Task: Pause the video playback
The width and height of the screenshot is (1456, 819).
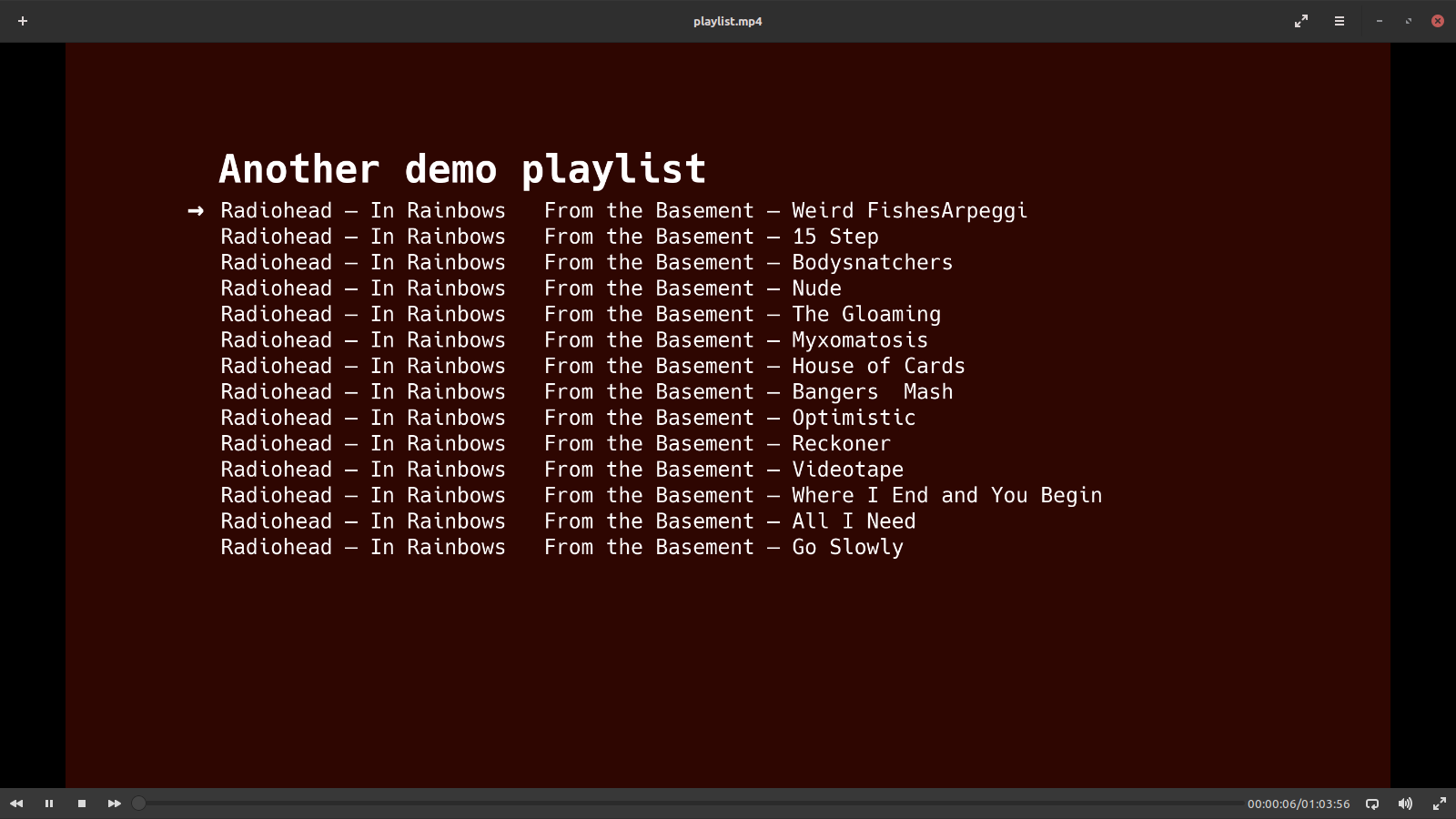Action: click(x=49, y=804)
